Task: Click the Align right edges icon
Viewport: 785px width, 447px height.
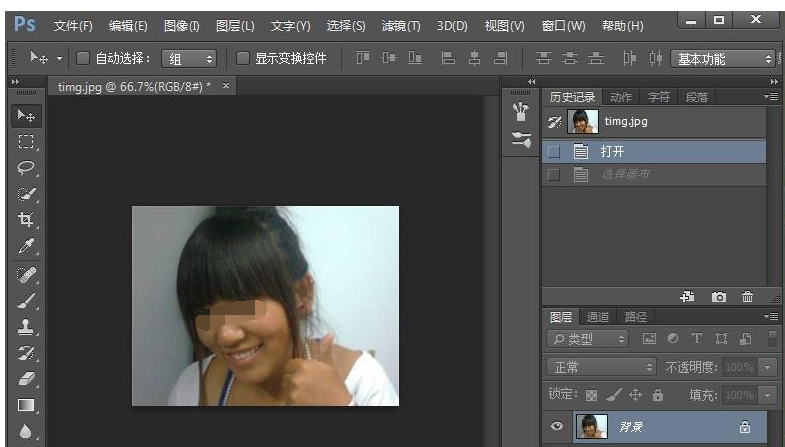Action: [500, 58]
